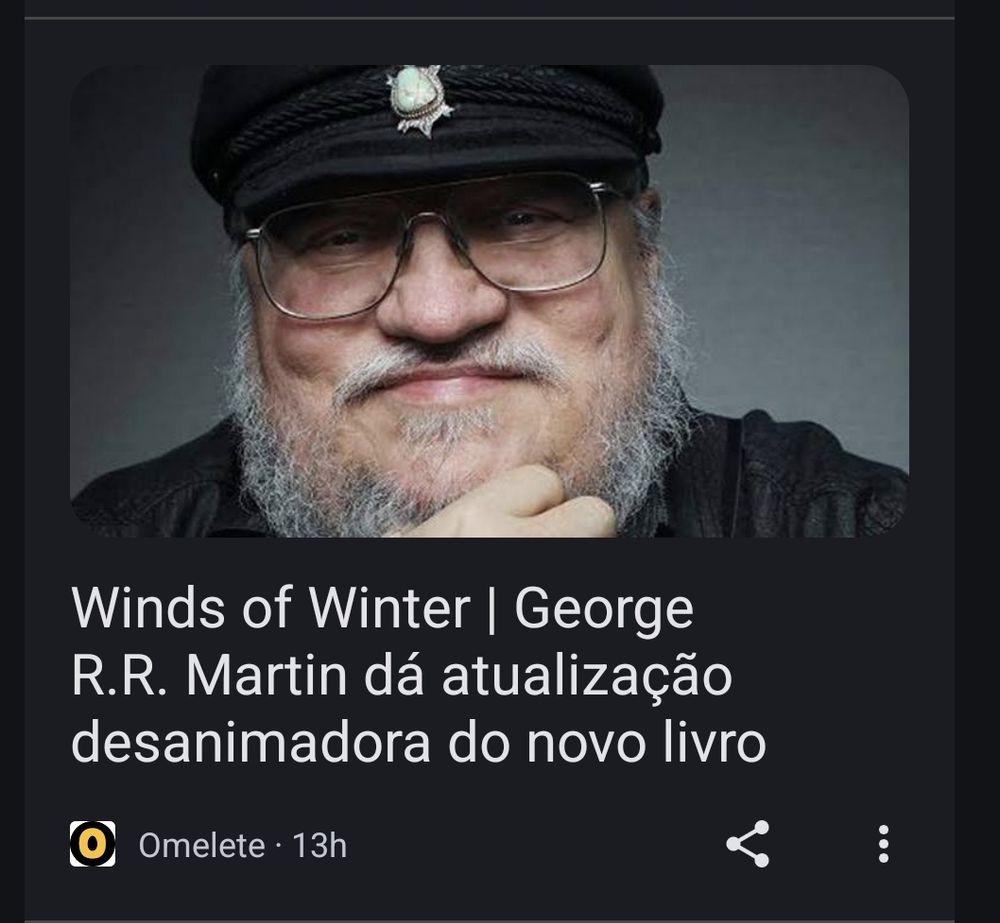Image resolution: width=1000 pixels, height=923 pixels.
Task: Select the Omelete source name
Action: point(201,846)
